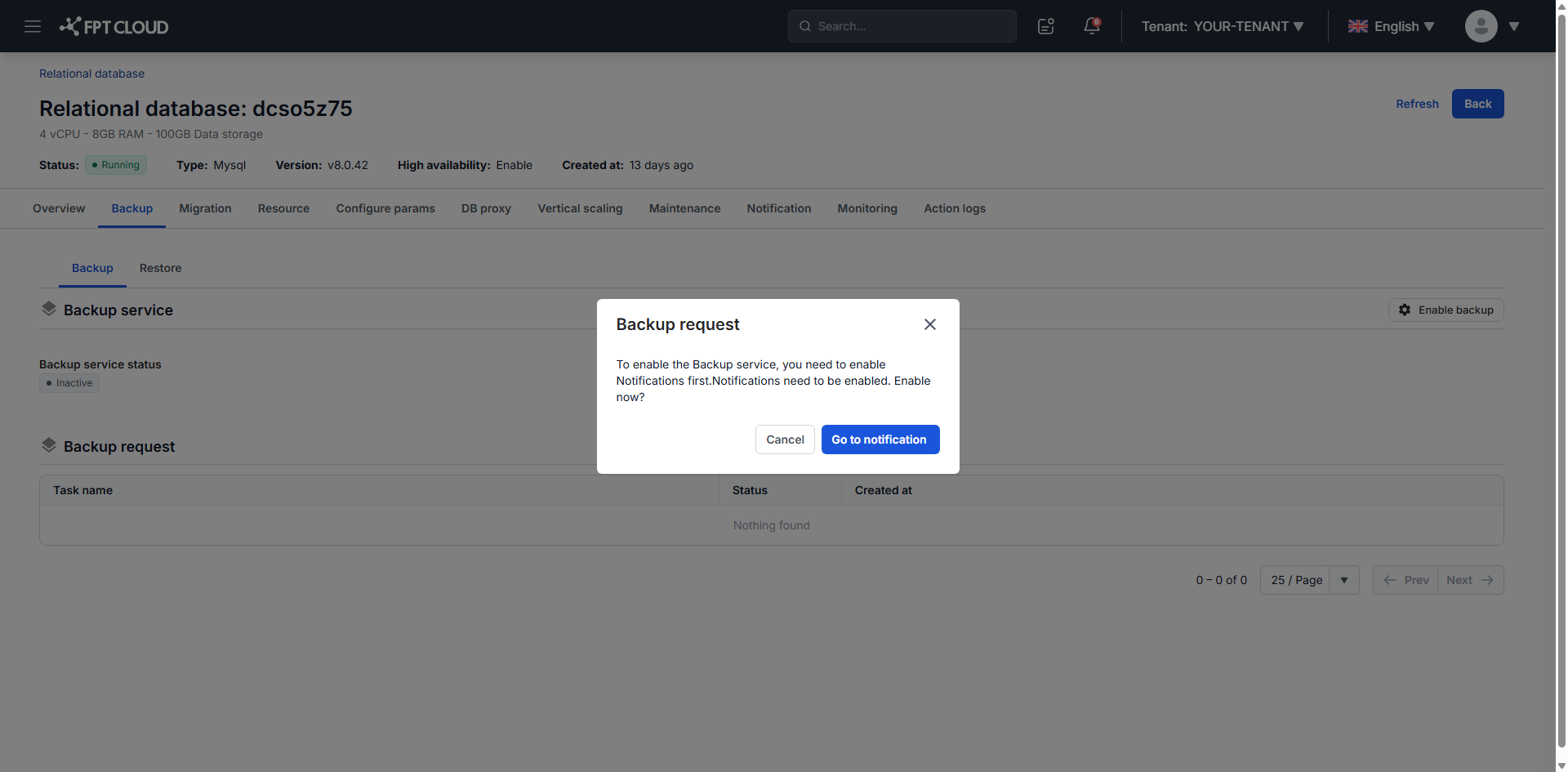Click the 0 – 0 of 0 count
Image resolution: width=1568 pixels, height=772 pixels.
coord(1221,580)
